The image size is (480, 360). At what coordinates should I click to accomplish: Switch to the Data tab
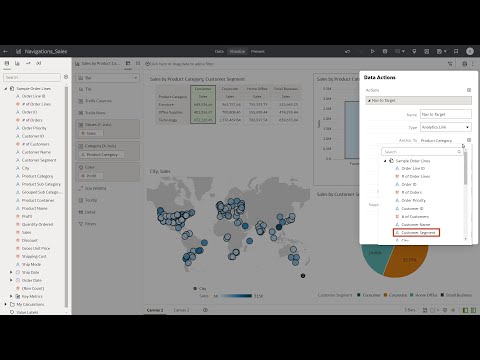[219, 51]
